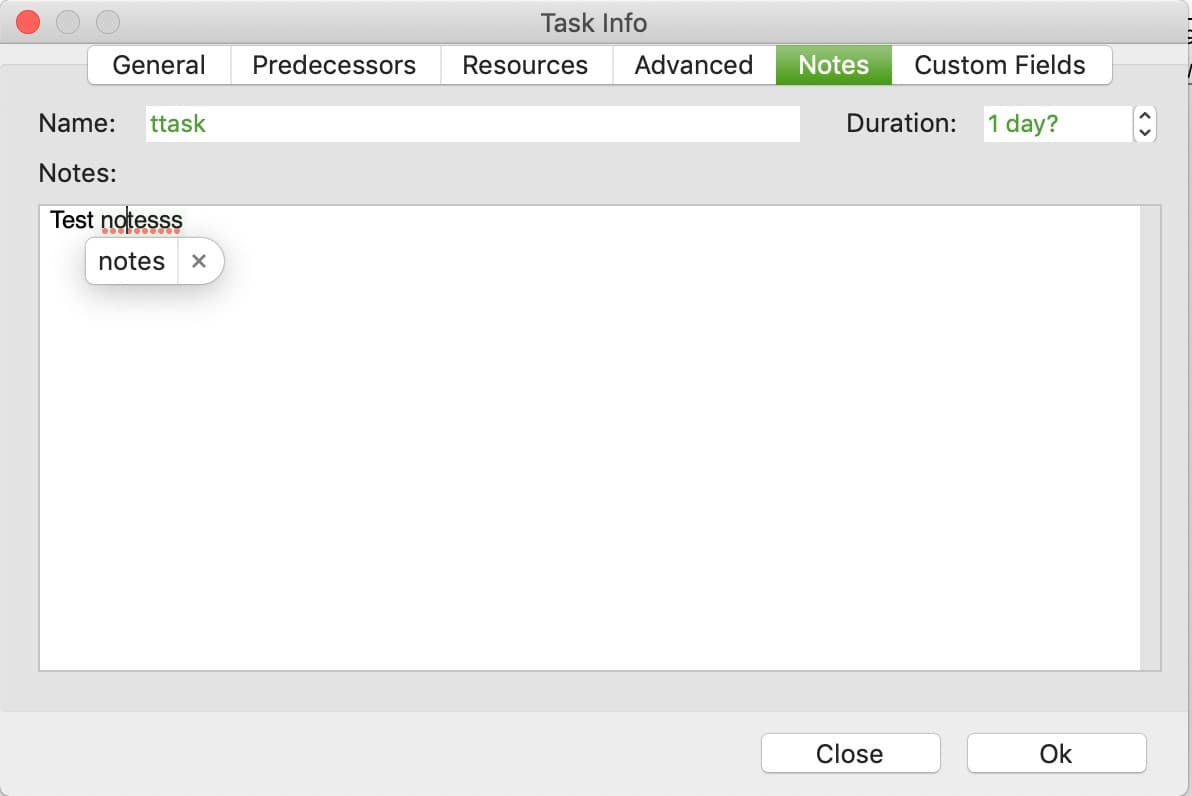The image size is (1192, 796).
Task: Switch to the General tab
Action: (159, 65)
